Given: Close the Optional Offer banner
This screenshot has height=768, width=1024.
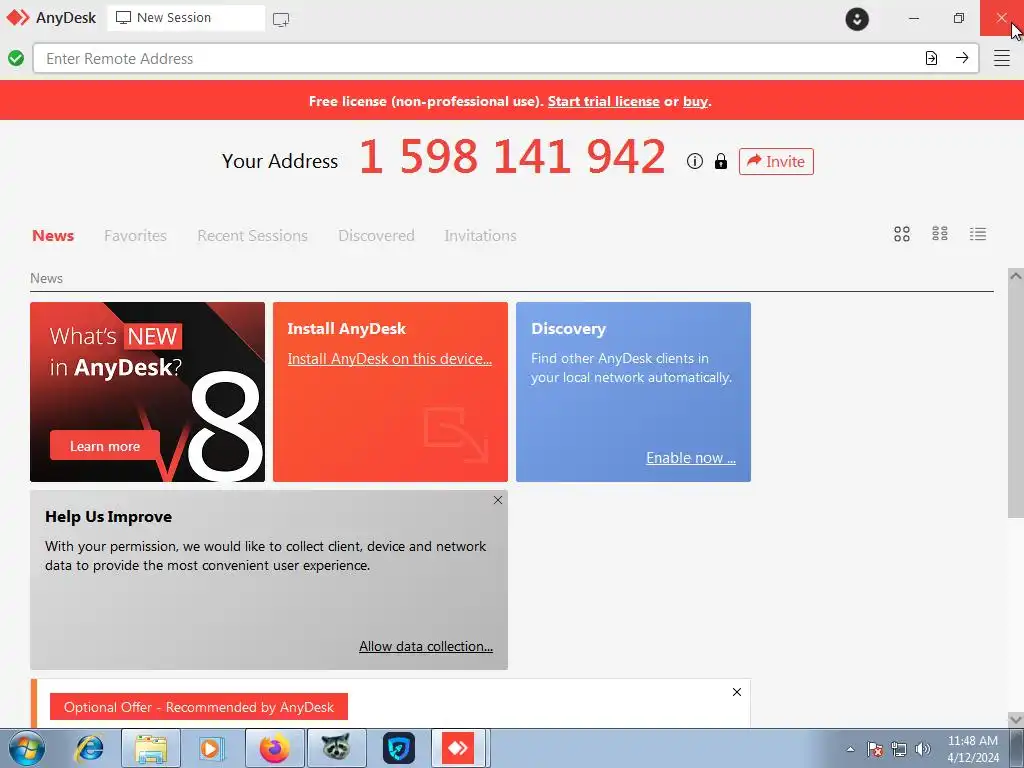Looking at the screenshot, I should pyautogui.click(x=737, y=692).
